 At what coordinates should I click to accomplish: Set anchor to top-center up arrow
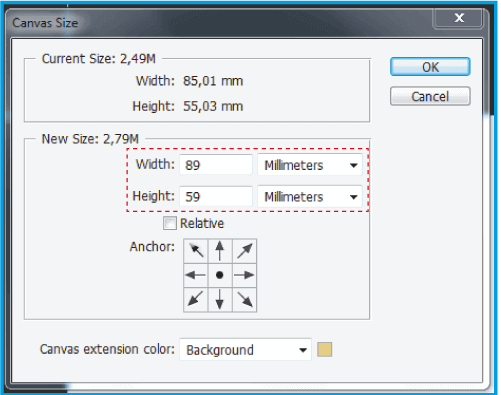[220, 251]
